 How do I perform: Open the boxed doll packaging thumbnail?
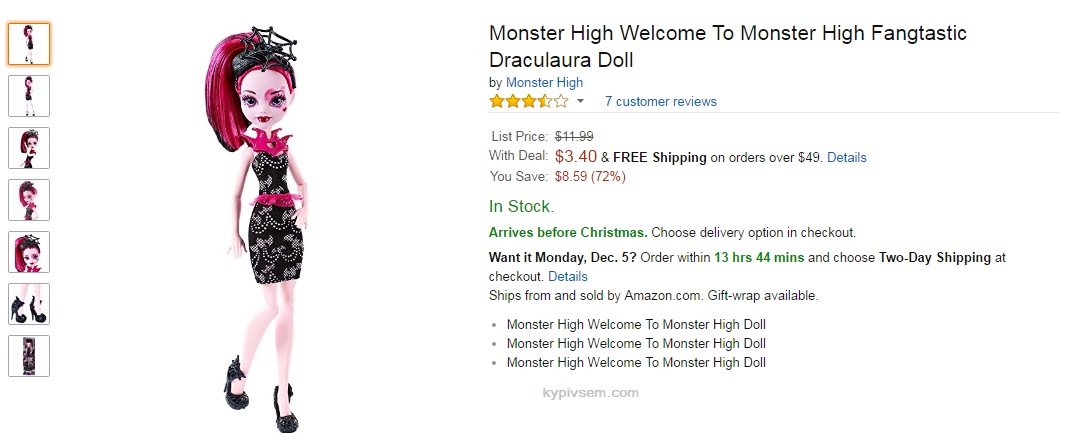pyautogui.click(x=29, y=356)
